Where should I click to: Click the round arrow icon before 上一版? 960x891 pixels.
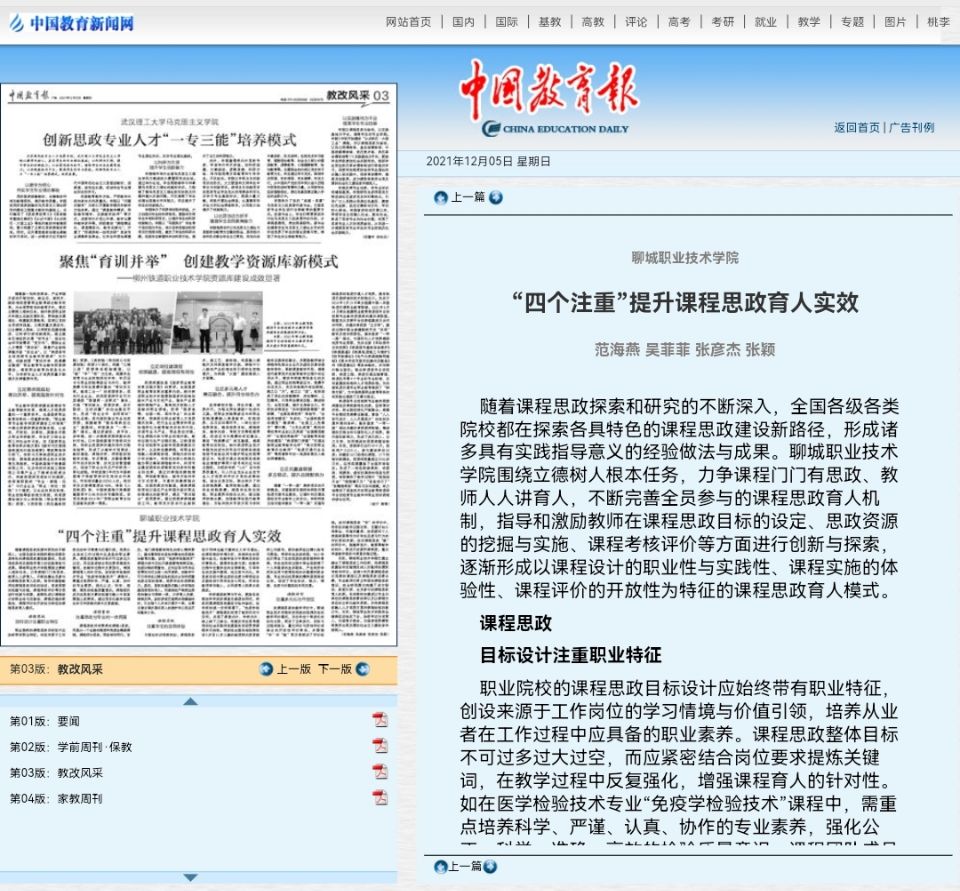click(x=266, y=669)
